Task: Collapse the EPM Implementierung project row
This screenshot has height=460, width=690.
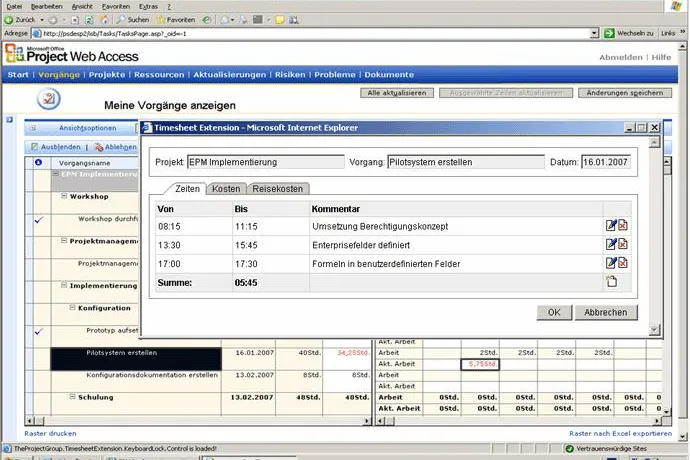Action: click(x=56, y=174)
